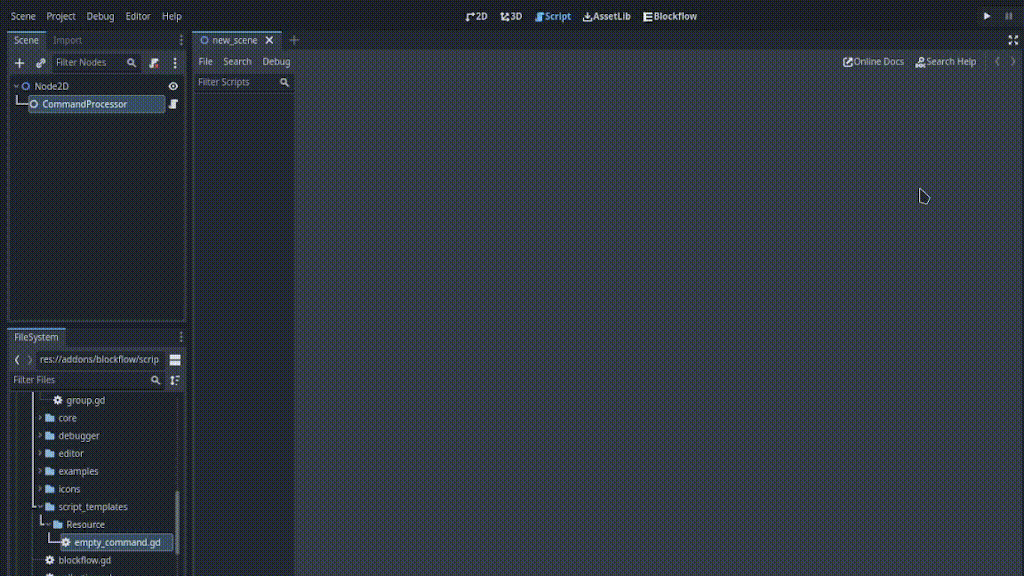Toggle visibility of Node2D
The width and height of the screenshot is (1024, 576).
point(173,86)
